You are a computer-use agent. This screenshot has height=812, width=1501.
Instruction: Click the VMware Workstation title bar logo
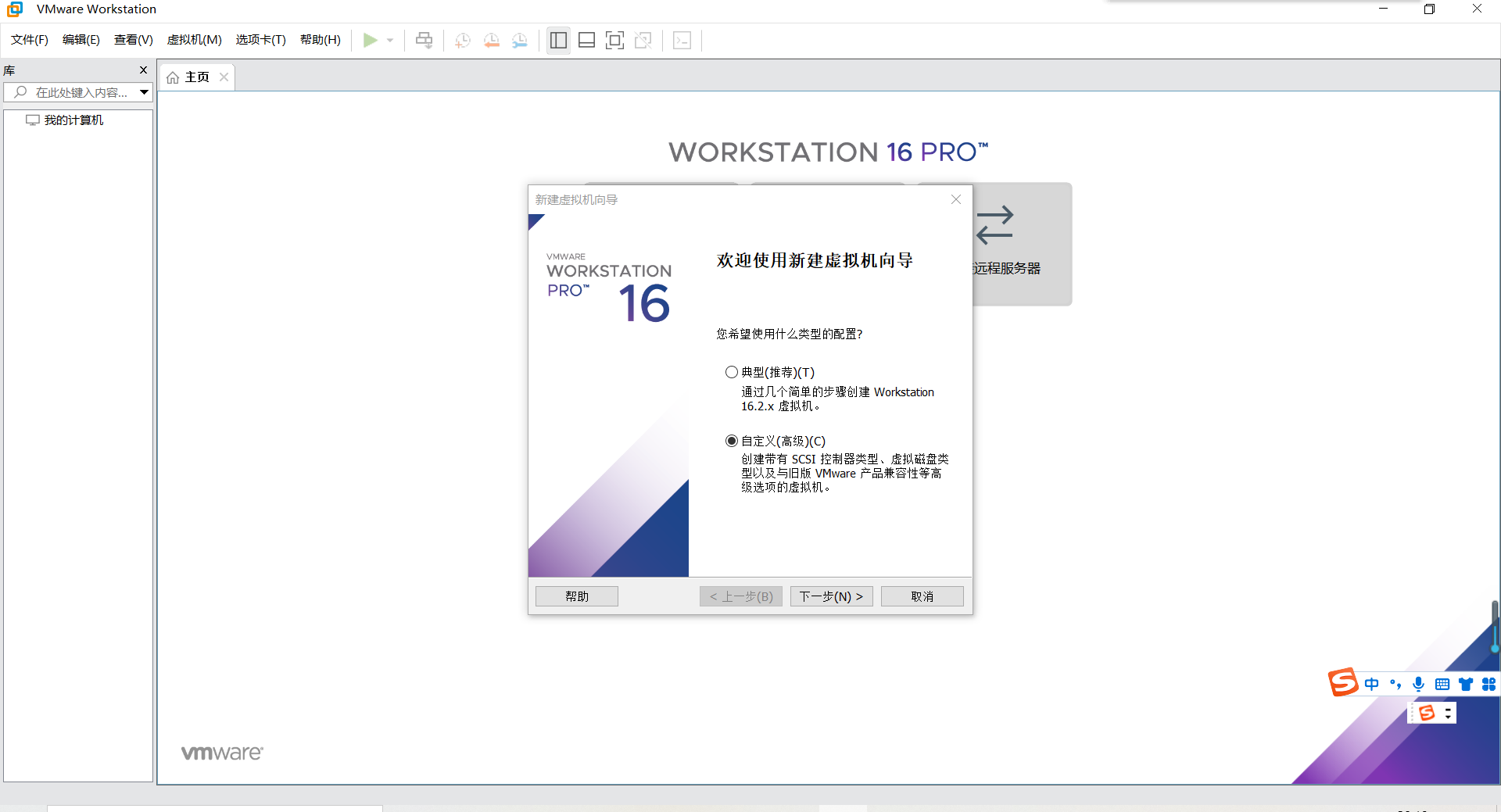tap(15, 9)
